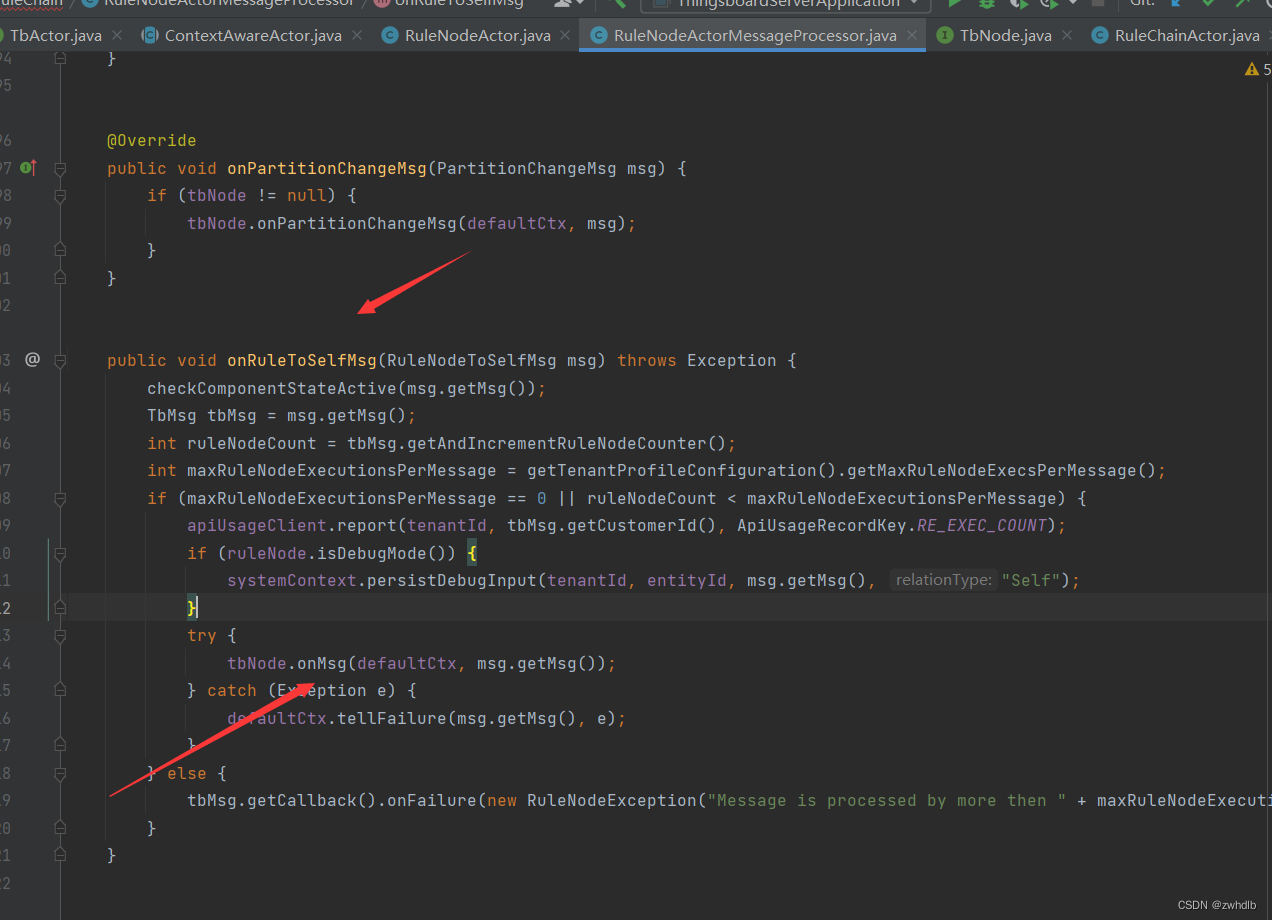Collapse the onRuleToSelfMsg method fold marker
Screen dimensions: 1272x920
click(60, 360)
